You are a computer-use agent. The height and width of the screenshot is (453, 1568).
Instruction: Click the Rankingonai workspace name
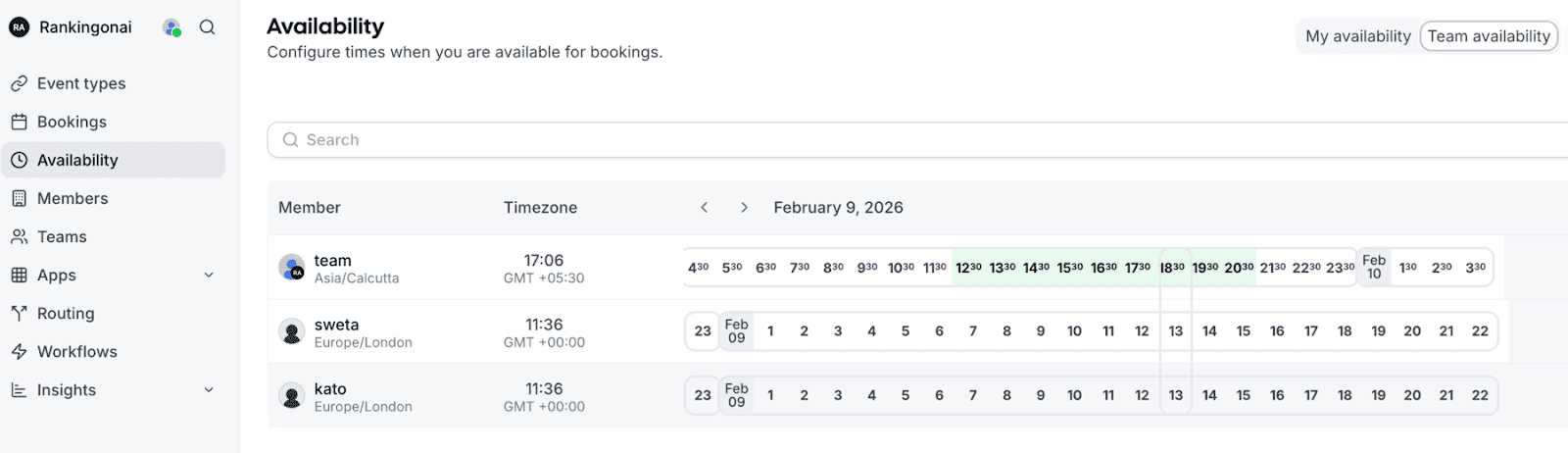tap(85, 27)
